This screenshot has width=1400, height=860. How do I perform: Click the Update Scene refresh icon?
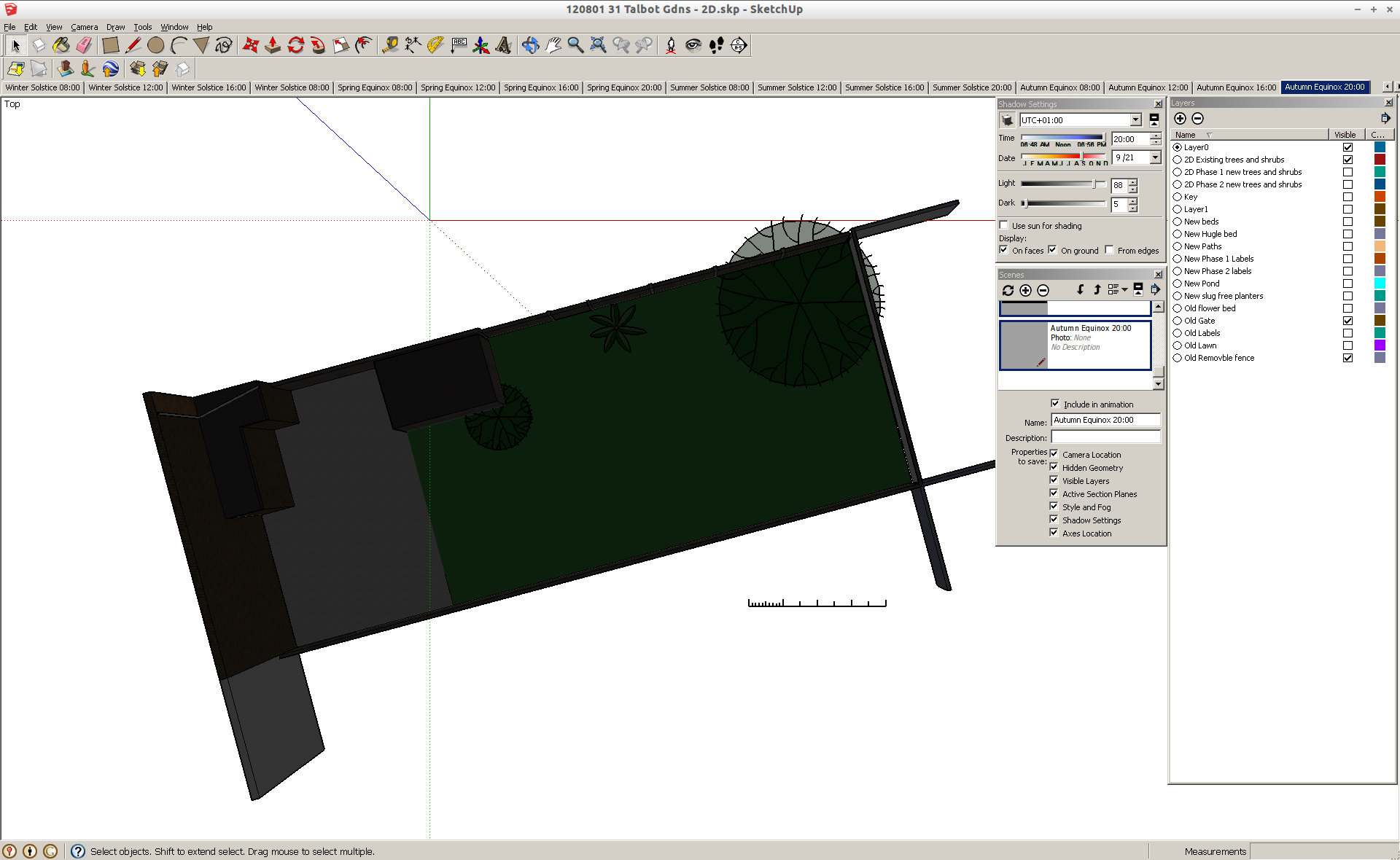1008,290
